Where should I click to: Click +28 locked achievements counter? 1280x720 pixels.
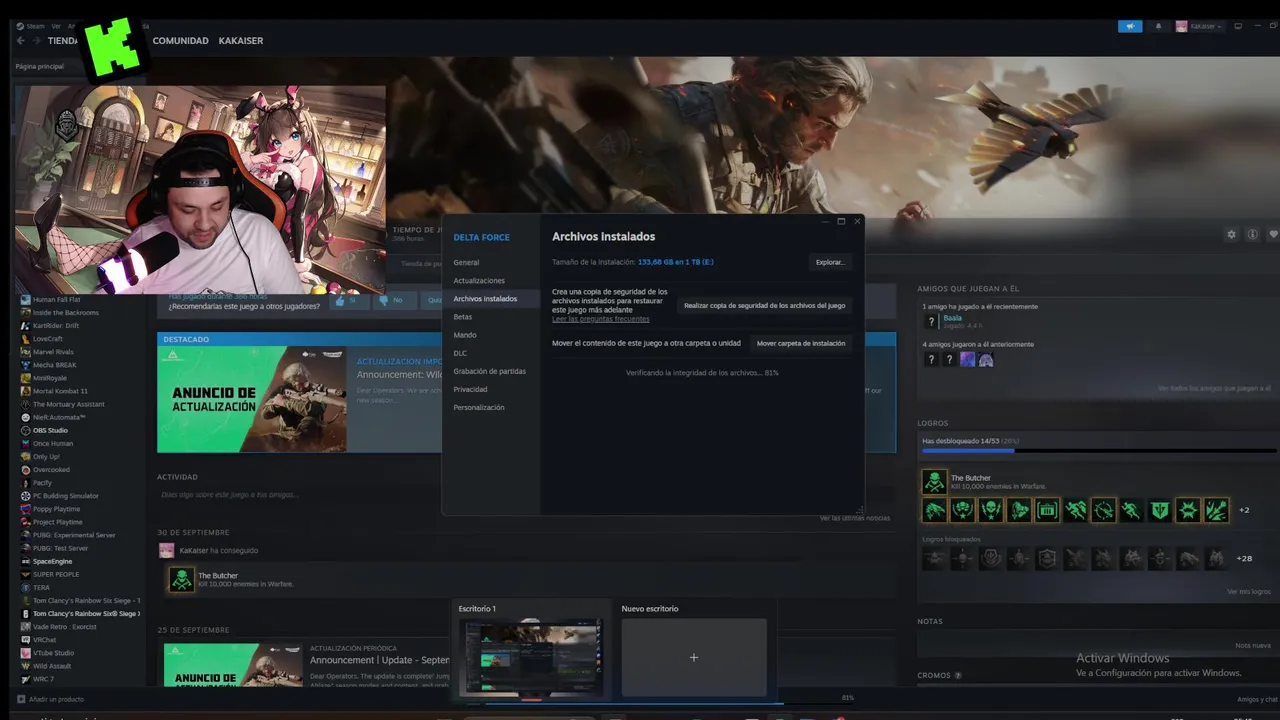tap(1245, 559)
